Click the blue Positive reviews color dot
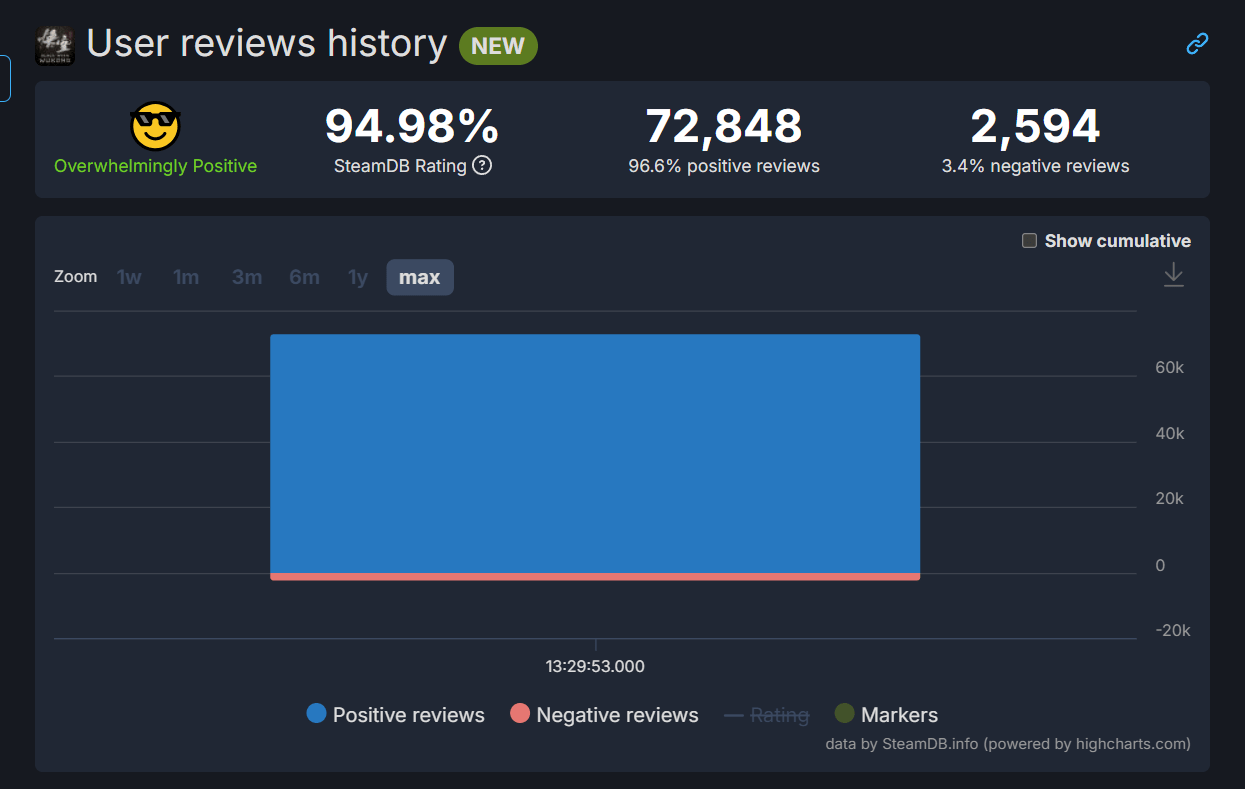Viewport: 1245px width, 789px height. (x=317, y=714)
